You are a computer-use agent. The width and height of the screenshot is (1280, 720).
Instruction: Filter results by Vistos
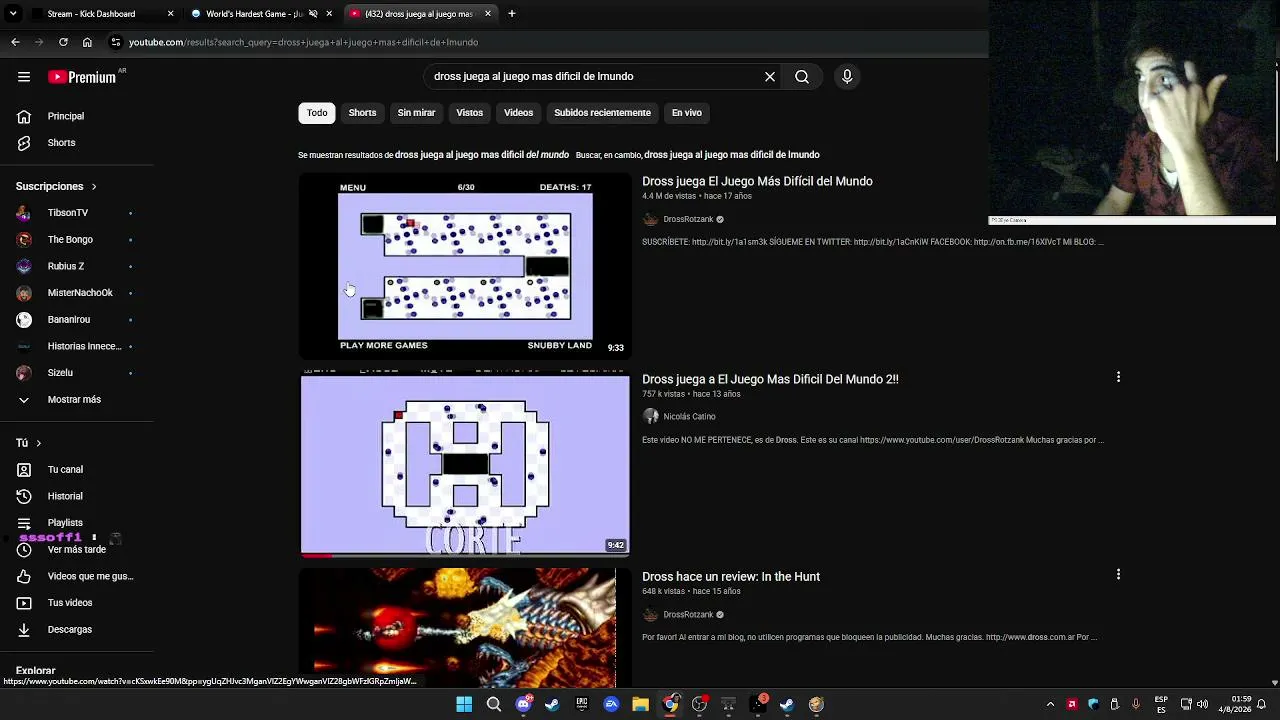pos(469,113)
